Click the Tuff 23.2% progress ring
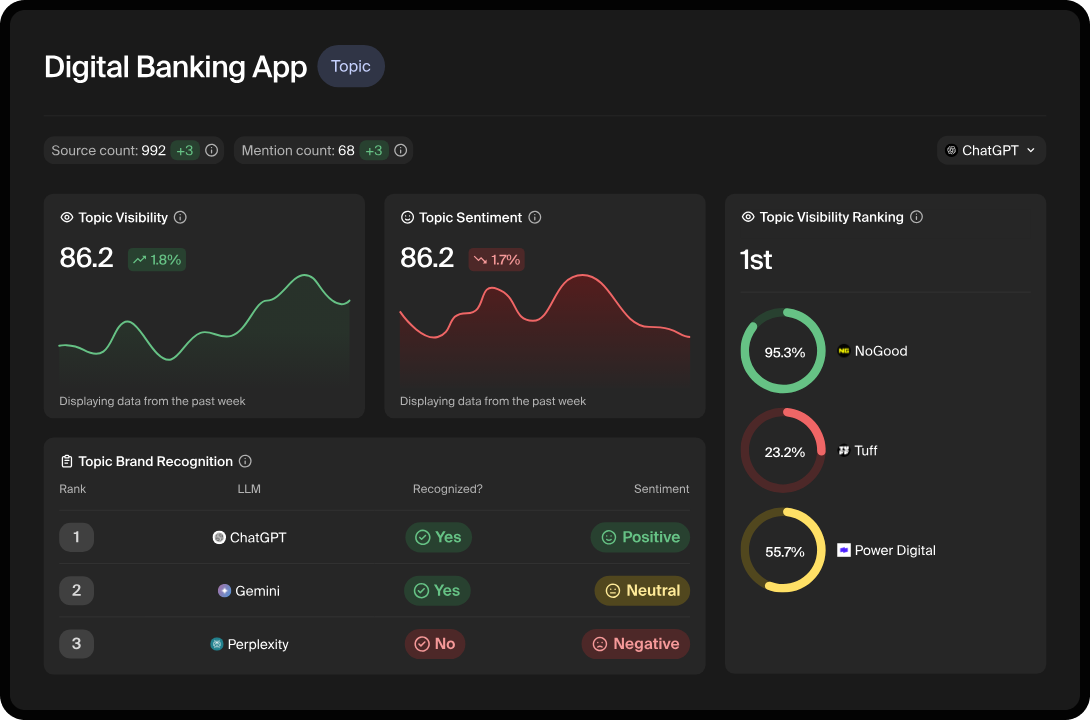The height and width of the screenshot is (720, 1090). pos(783,450)
